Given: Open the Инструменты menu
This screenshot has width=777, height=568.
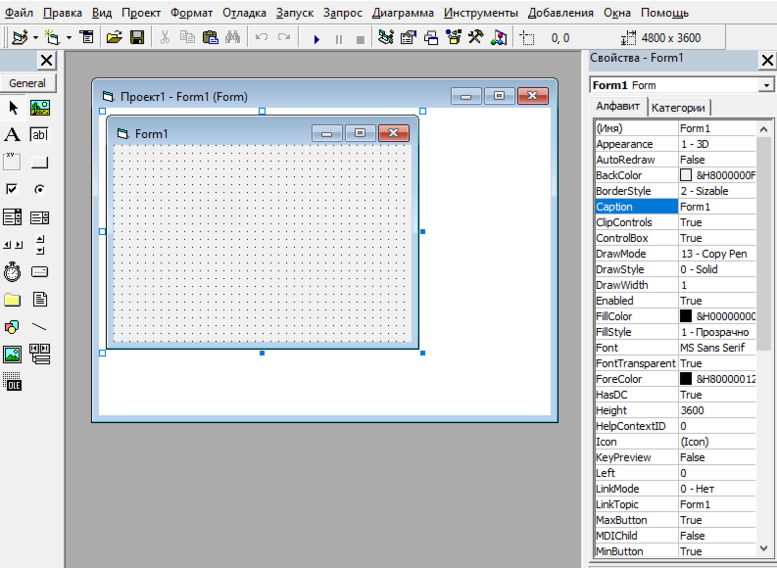Looking at the screenshot, I should tap(481, 13).
